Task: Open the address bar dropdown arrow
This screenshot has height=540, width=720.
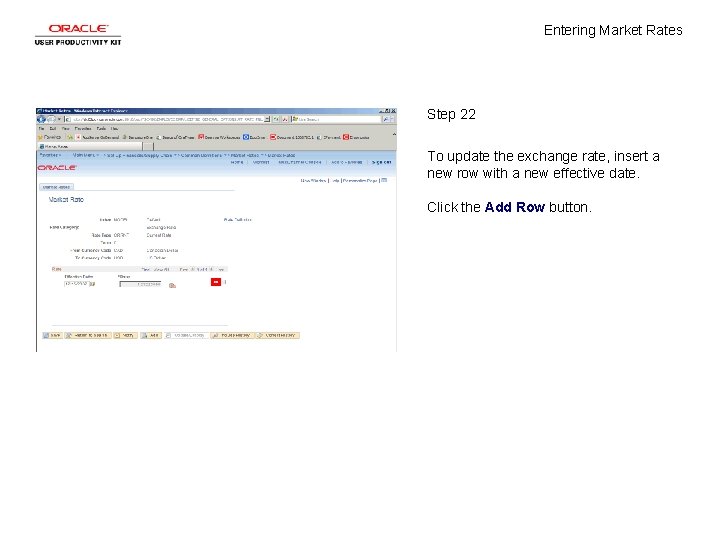Action: click(267, 119)
